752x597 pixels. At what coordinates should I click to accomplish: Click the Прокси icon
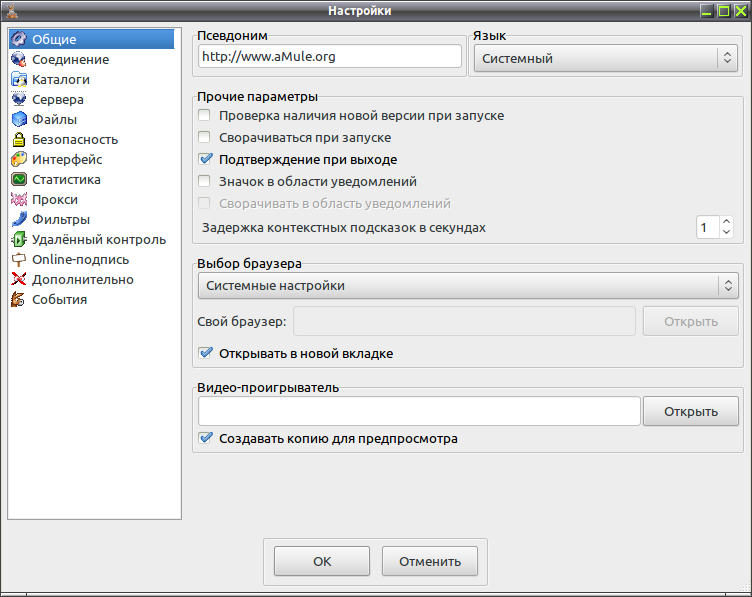[x=19, y=199]
